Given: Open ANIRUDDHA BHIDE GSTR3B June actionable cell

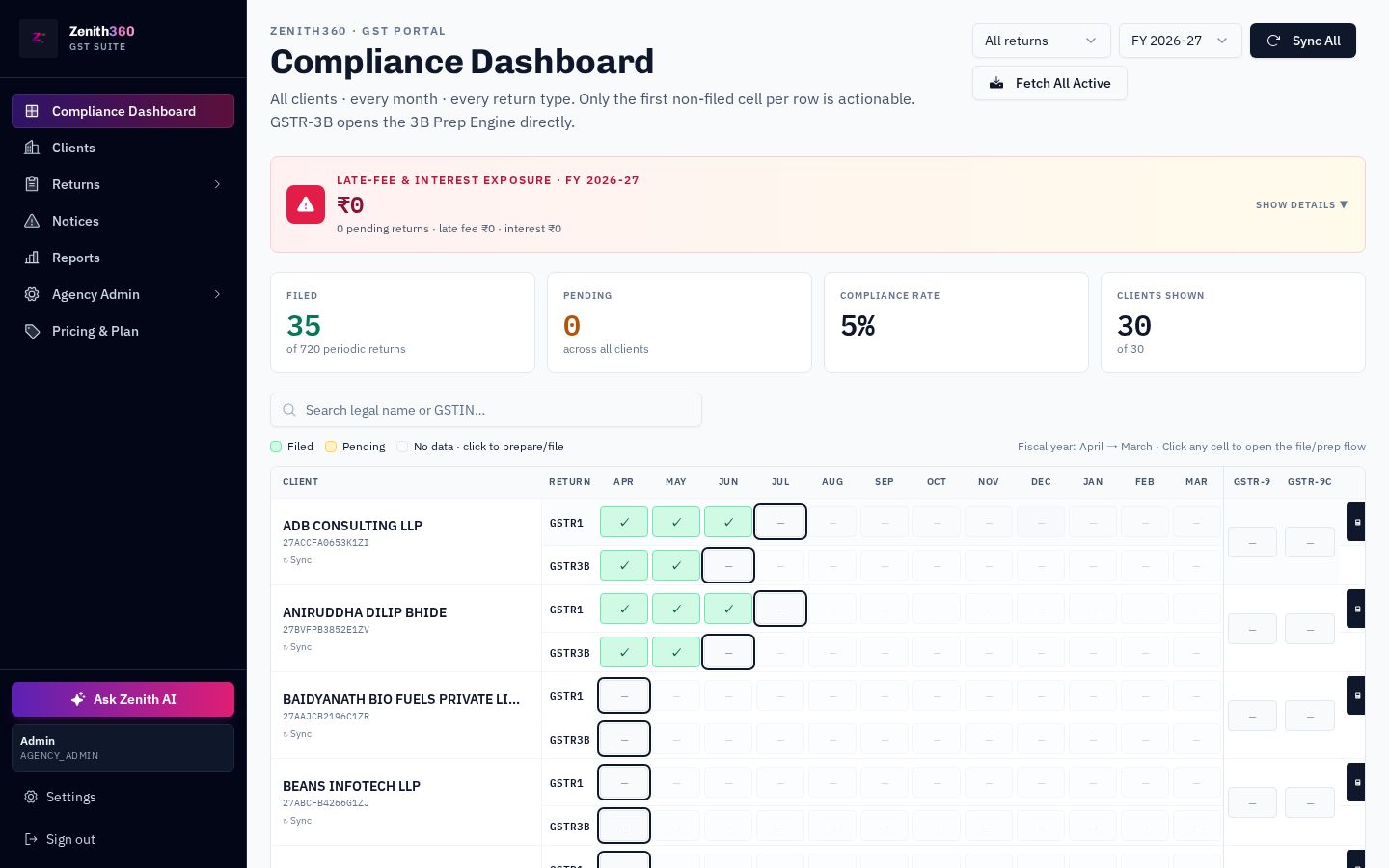Looking at the screenshot, I should pyautogui.click(x=728, y=652).
